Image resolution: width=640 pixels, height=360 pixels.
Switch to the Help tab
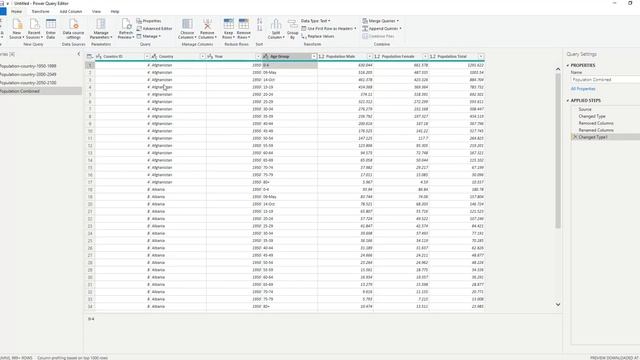(x=115, y=11)
